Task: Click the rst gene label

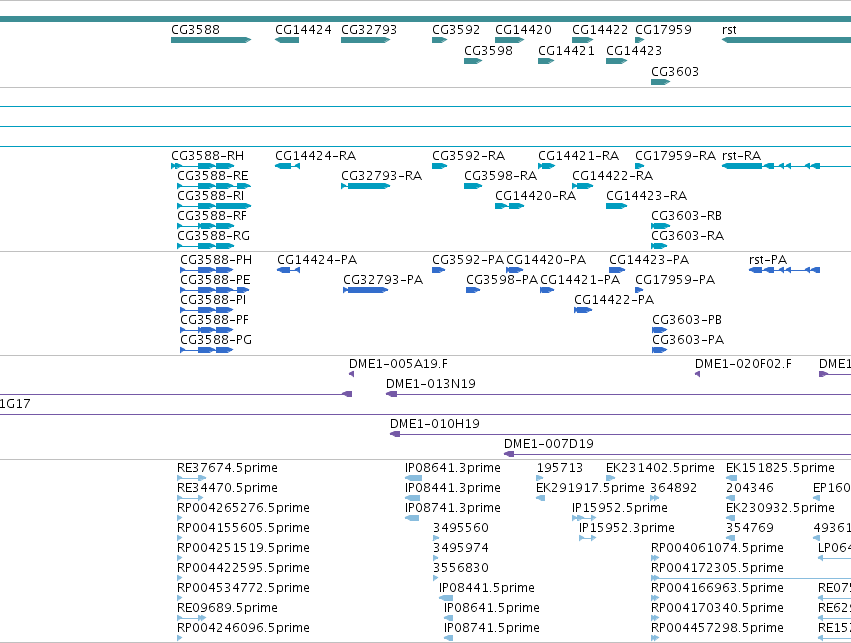Action: tap(729, 30)
